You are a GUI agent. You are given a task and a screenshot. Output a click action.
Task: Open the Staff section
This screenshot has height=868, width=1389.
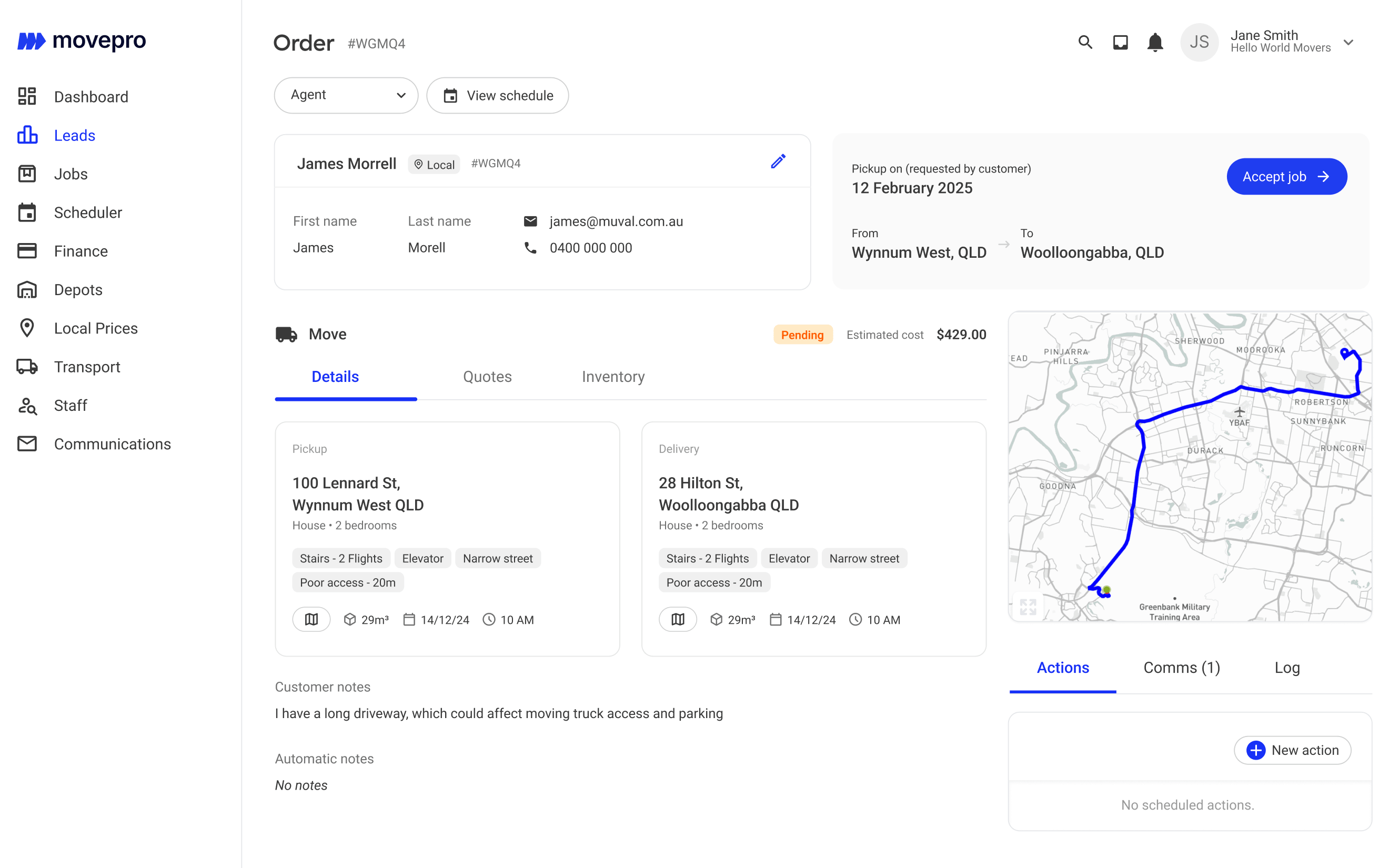pyautogui.click(x=70, y=405)
